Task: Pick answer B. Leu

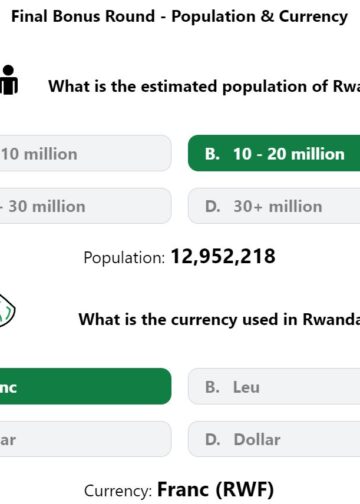Action: coord(274,386)
